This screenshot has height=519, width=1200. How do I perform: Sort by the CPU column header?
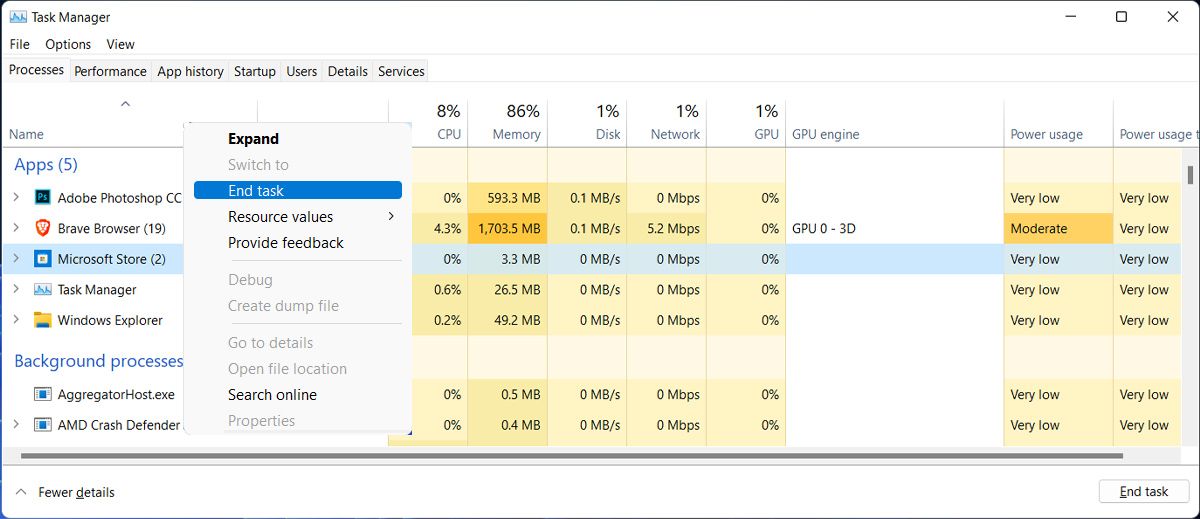coord(427,122)
